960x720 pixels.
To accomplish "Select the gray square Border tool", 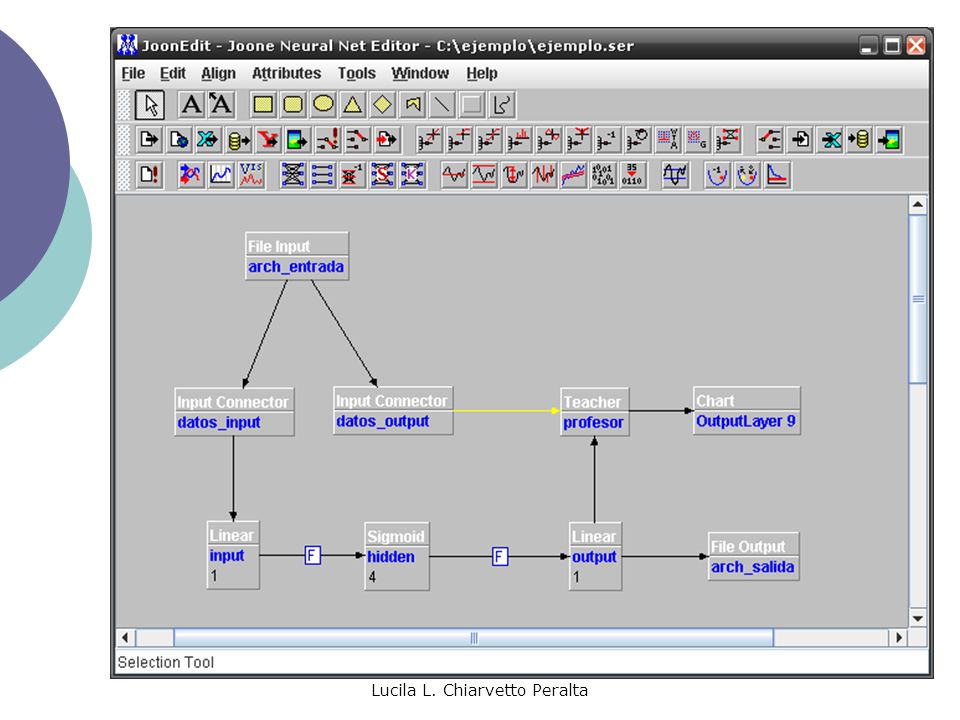I will click(472, 105).
